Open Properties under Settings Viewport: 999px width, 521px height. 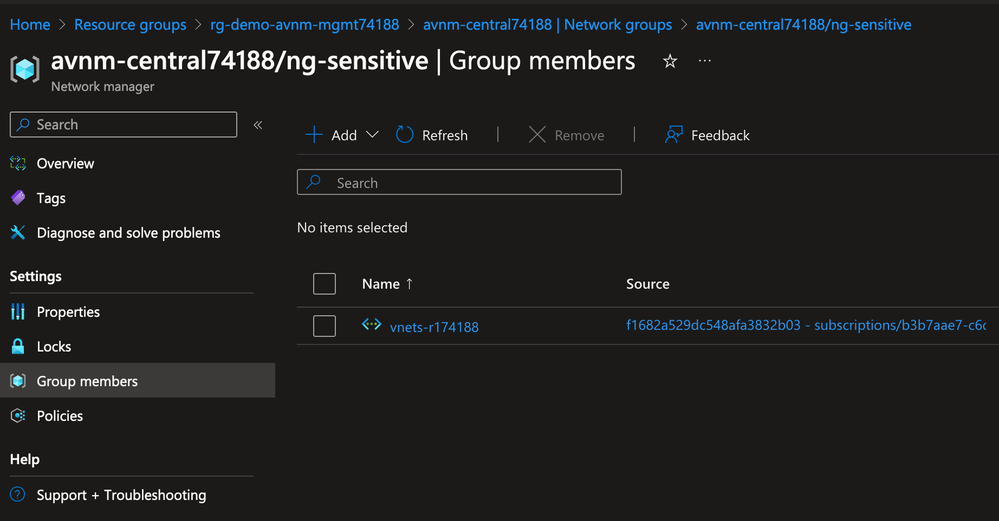pyautogui.click(x=68, y=312)
